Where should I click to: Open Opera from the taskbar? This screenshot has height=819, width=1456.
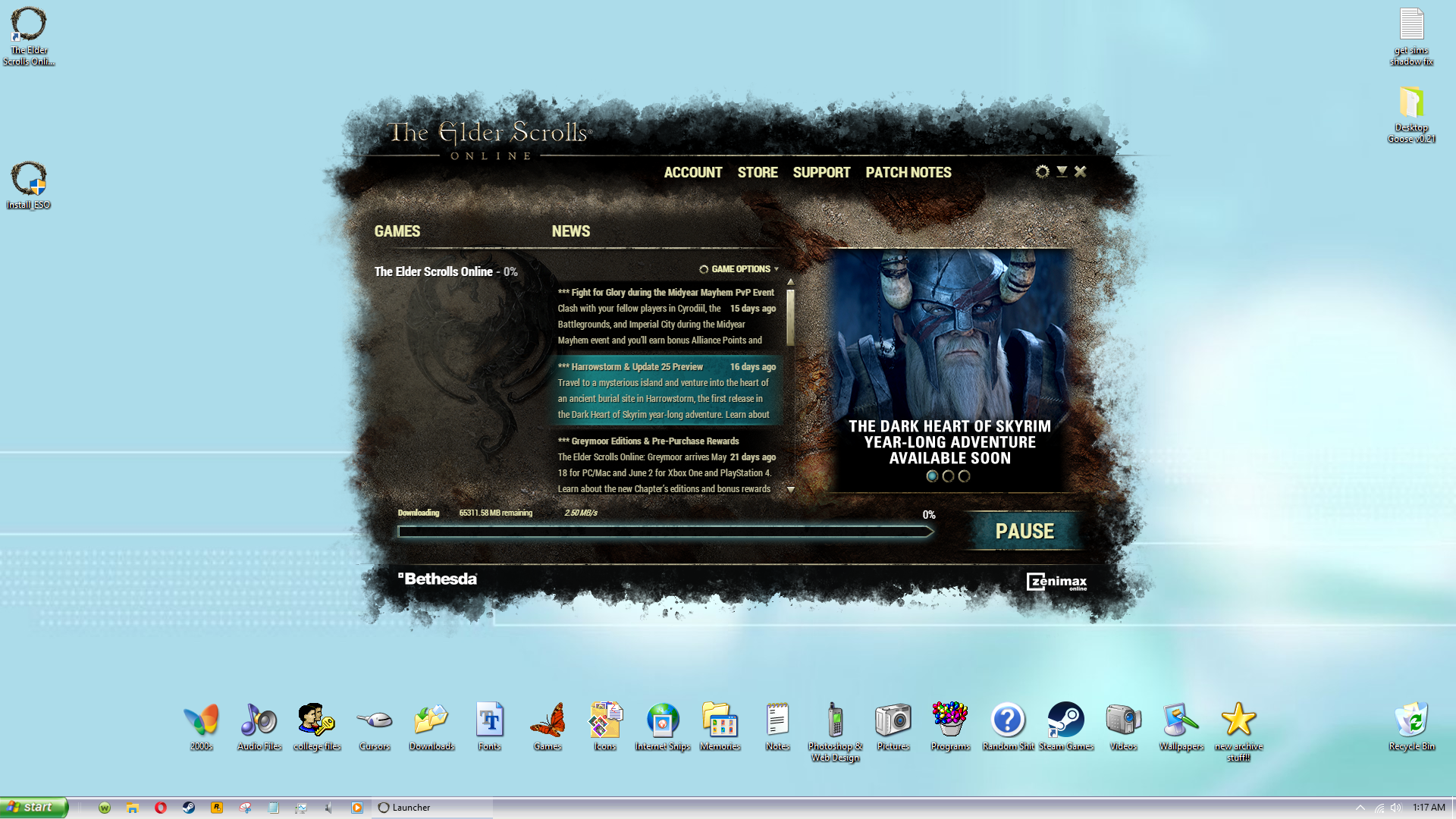(161, 808)
